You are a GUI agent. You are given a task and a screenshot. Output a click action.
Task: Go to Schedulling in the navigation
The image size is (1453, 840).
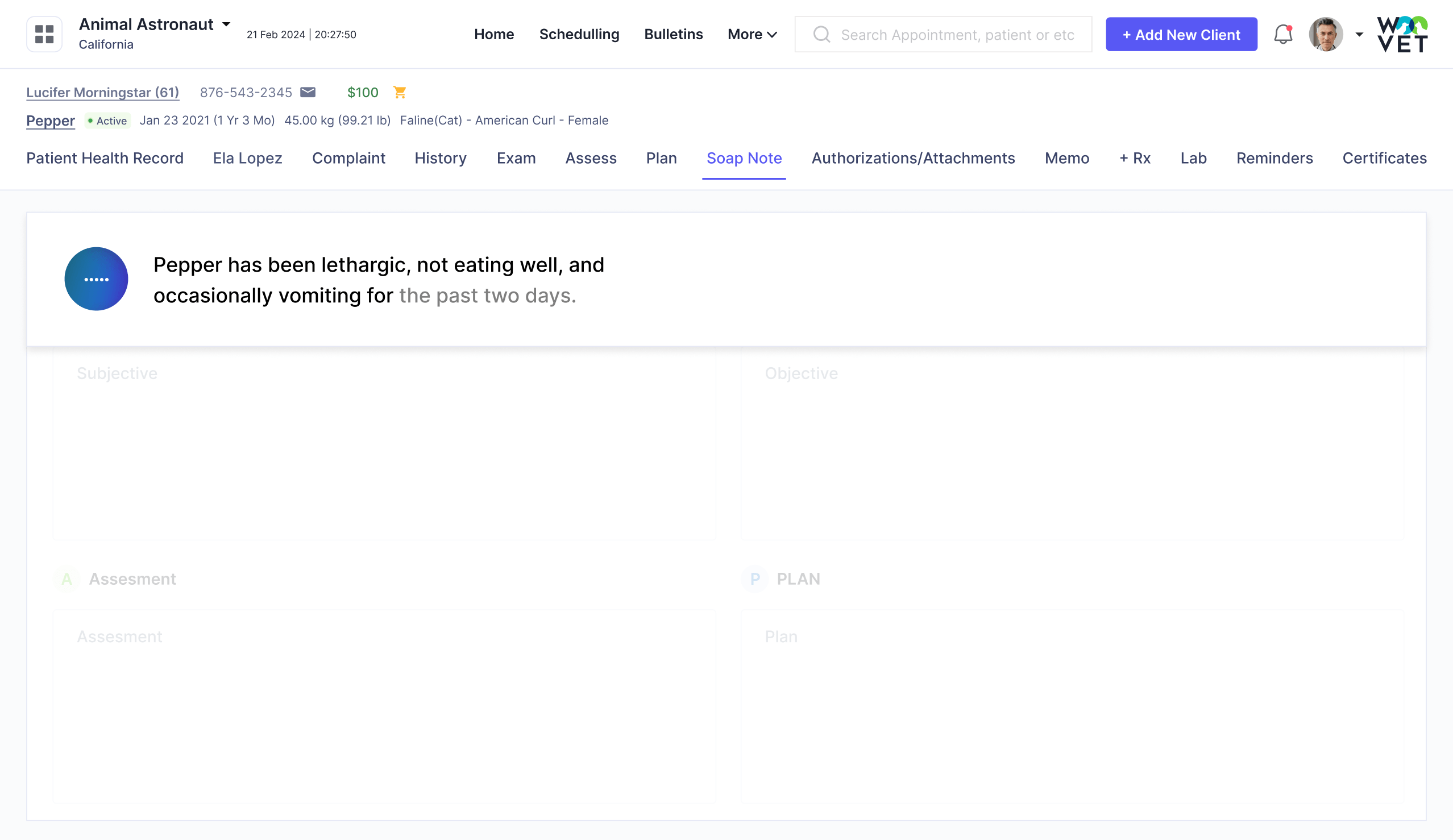(579, 35)
